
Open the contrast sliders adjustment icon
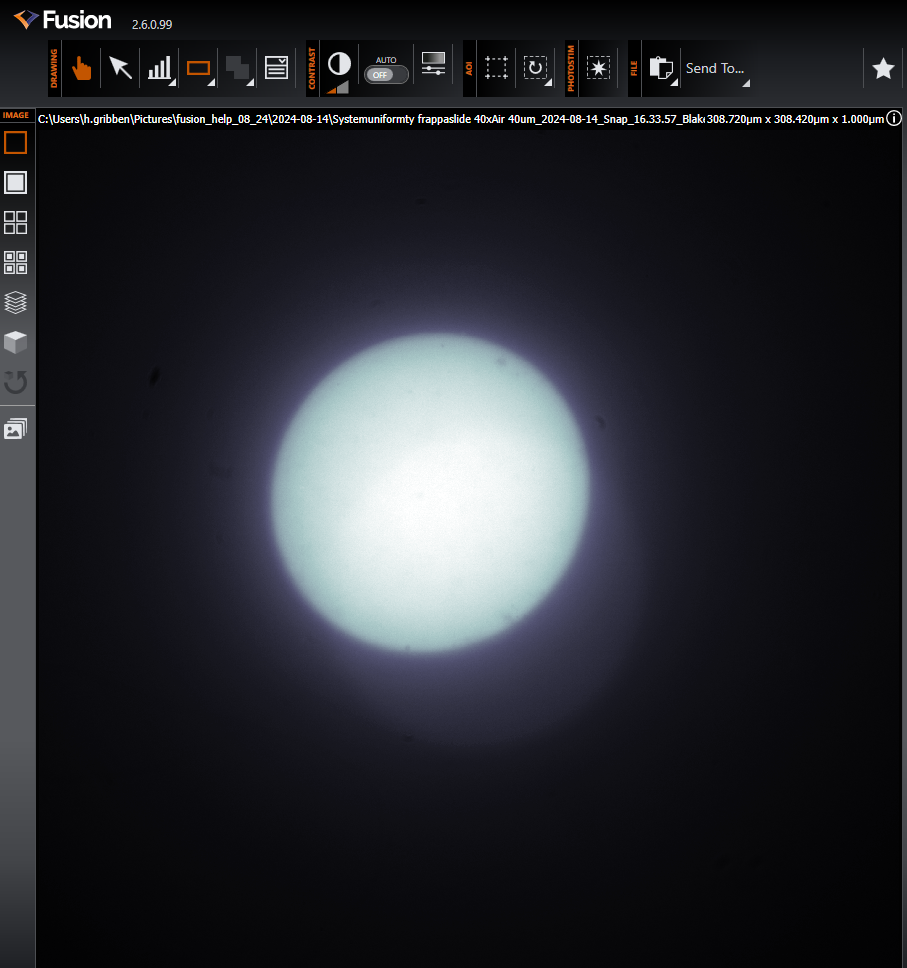click(x=433, y=64)
